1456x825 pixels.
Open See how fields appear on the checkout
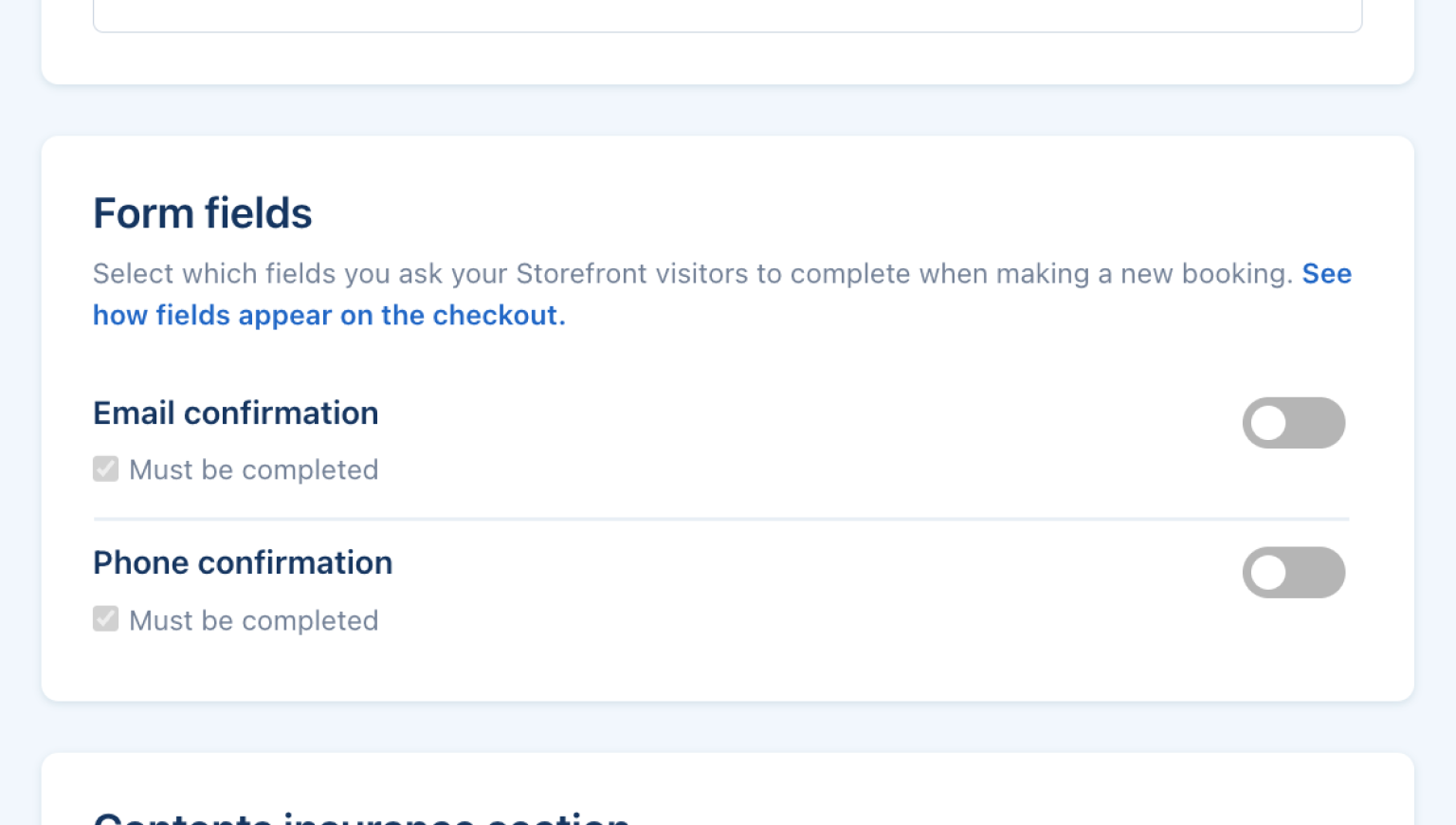tap(329, 315)
